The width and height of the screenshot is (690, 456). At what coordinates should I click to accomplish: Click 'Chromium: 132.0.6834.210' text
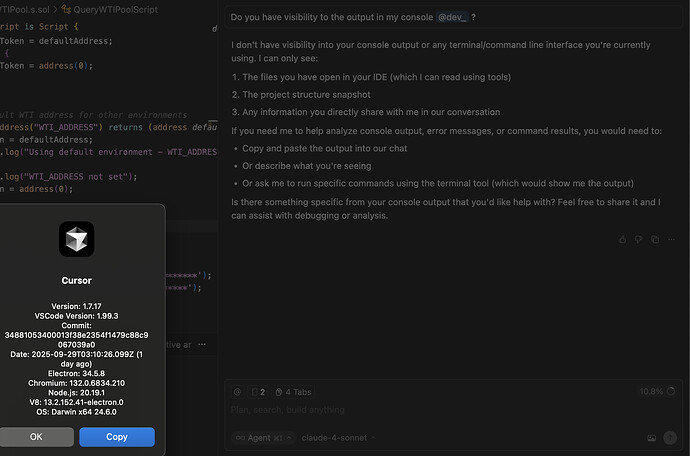(x=76, y=383)
